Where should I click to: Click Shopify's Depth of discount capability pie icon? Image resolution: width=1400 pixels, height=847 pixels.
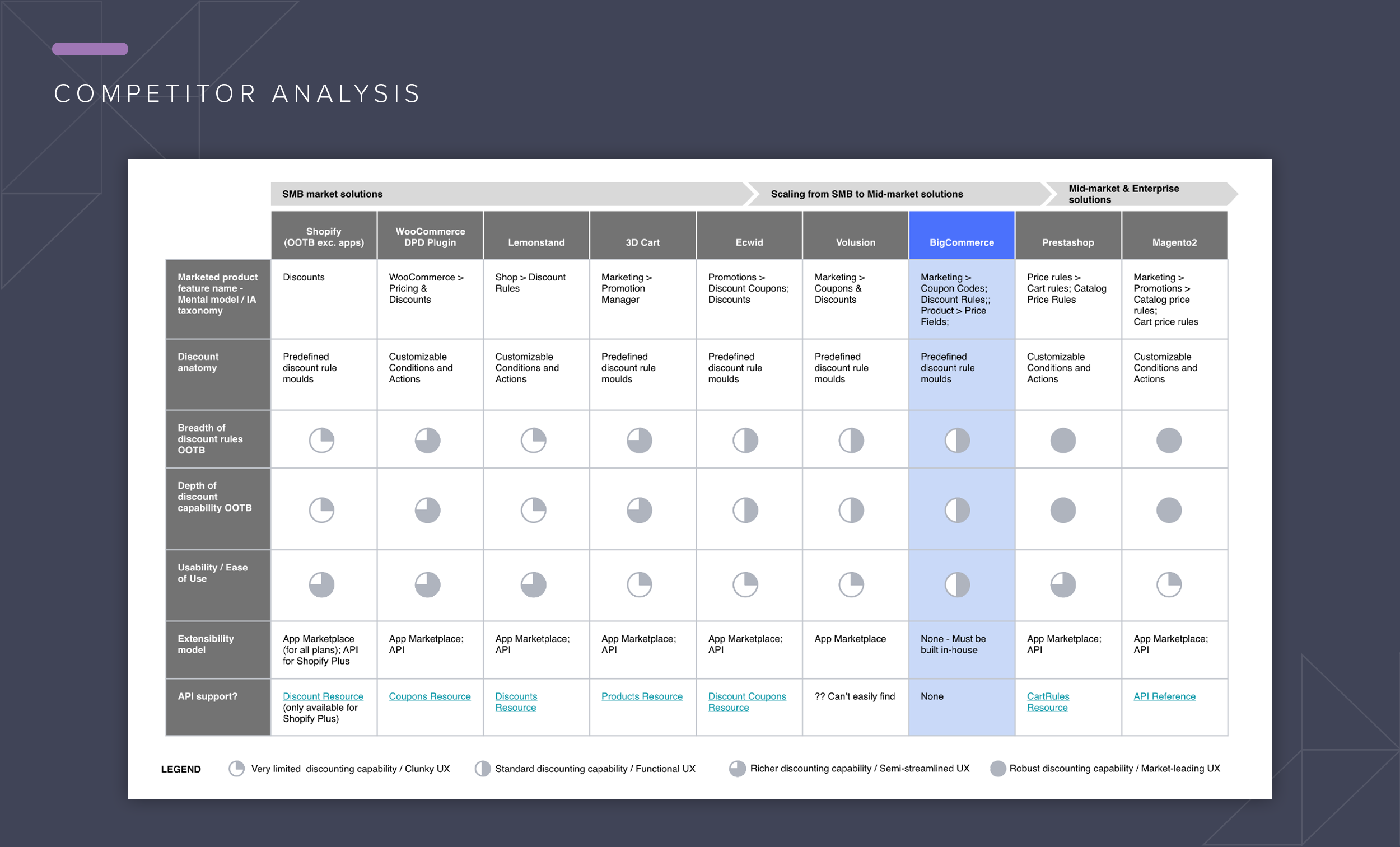coord(321,510)
